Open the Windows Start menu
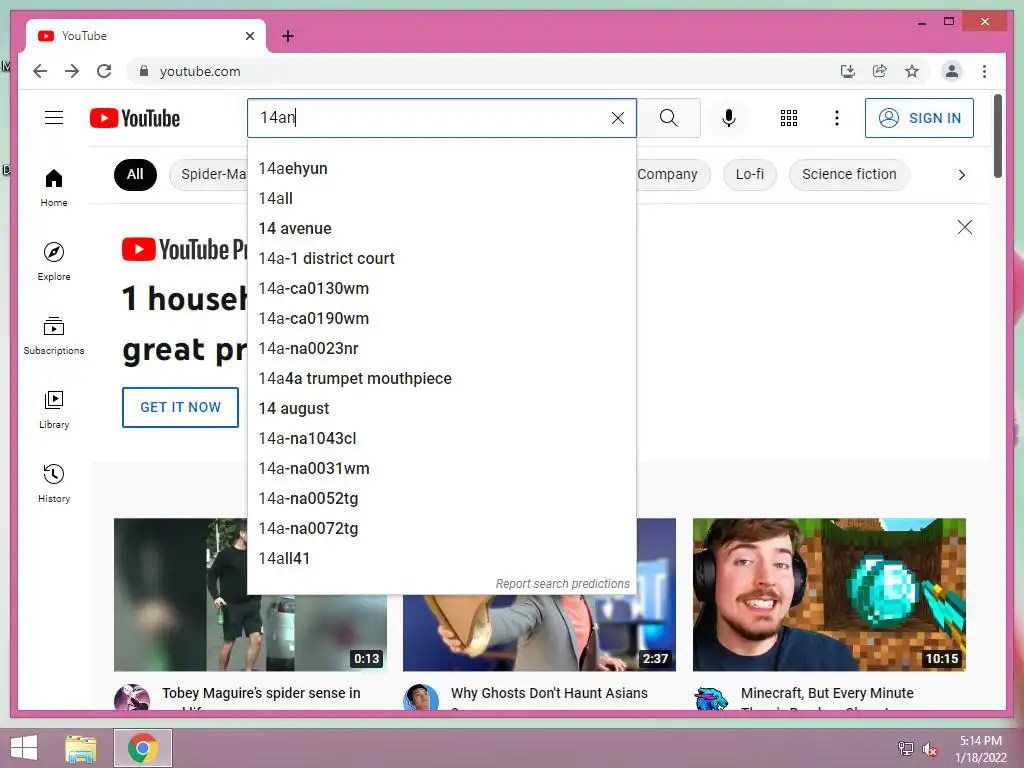 [24, 748]
